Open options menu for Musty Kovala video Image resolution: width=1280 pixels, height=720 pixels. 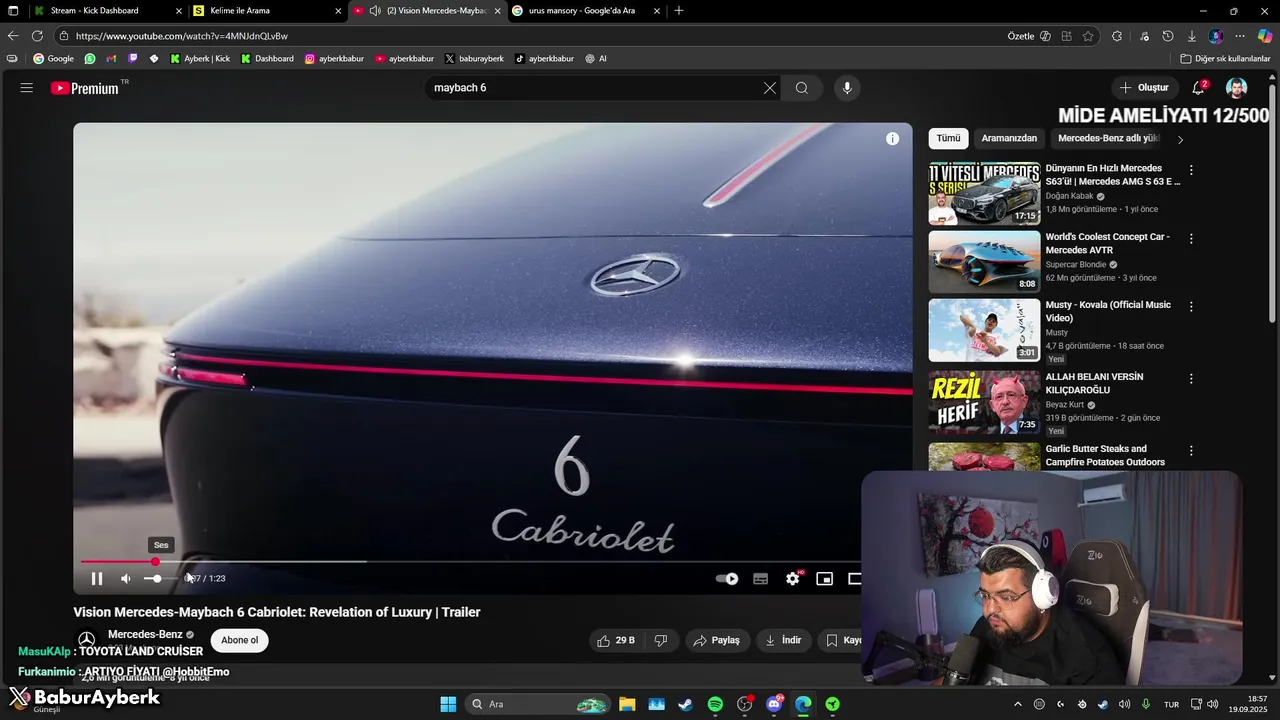point(1191,307)
